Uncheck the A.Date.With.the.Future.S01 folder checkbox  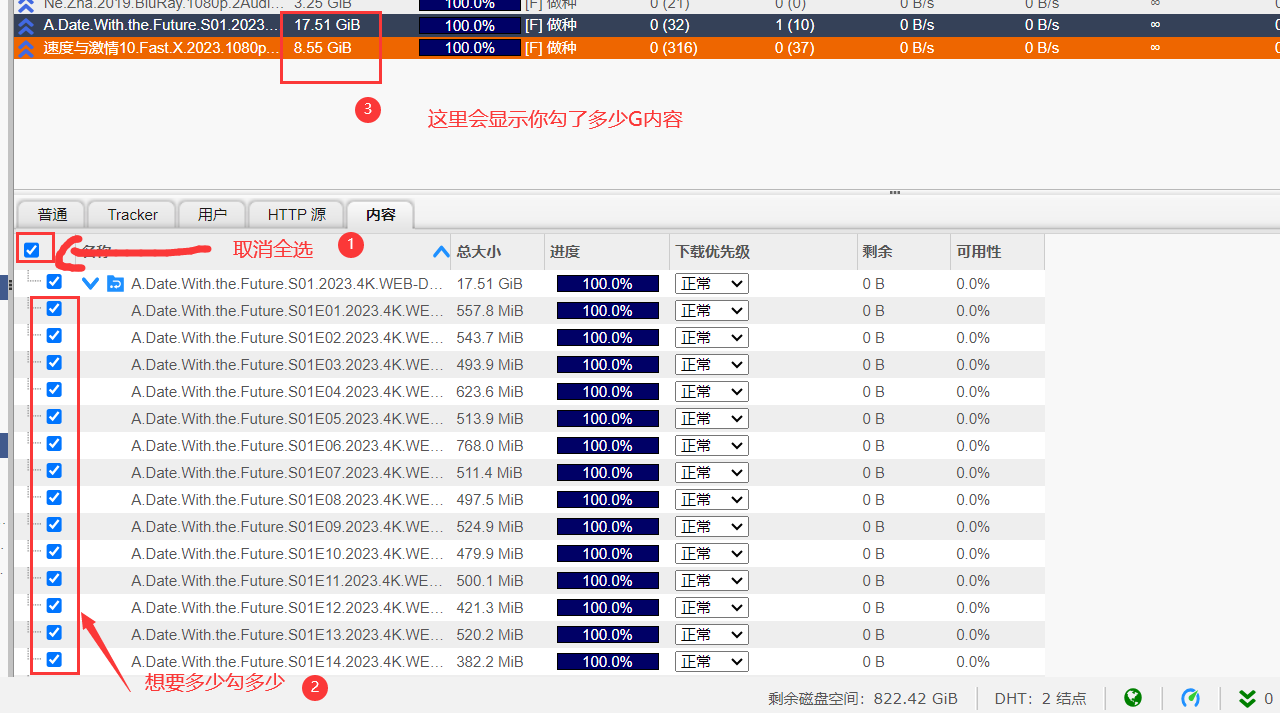54,282
